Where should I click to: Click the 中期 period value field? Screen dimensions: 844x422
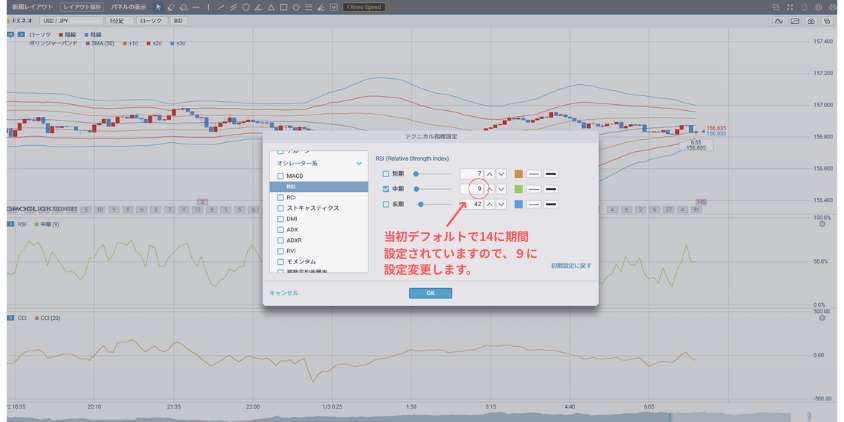[471, 188]
